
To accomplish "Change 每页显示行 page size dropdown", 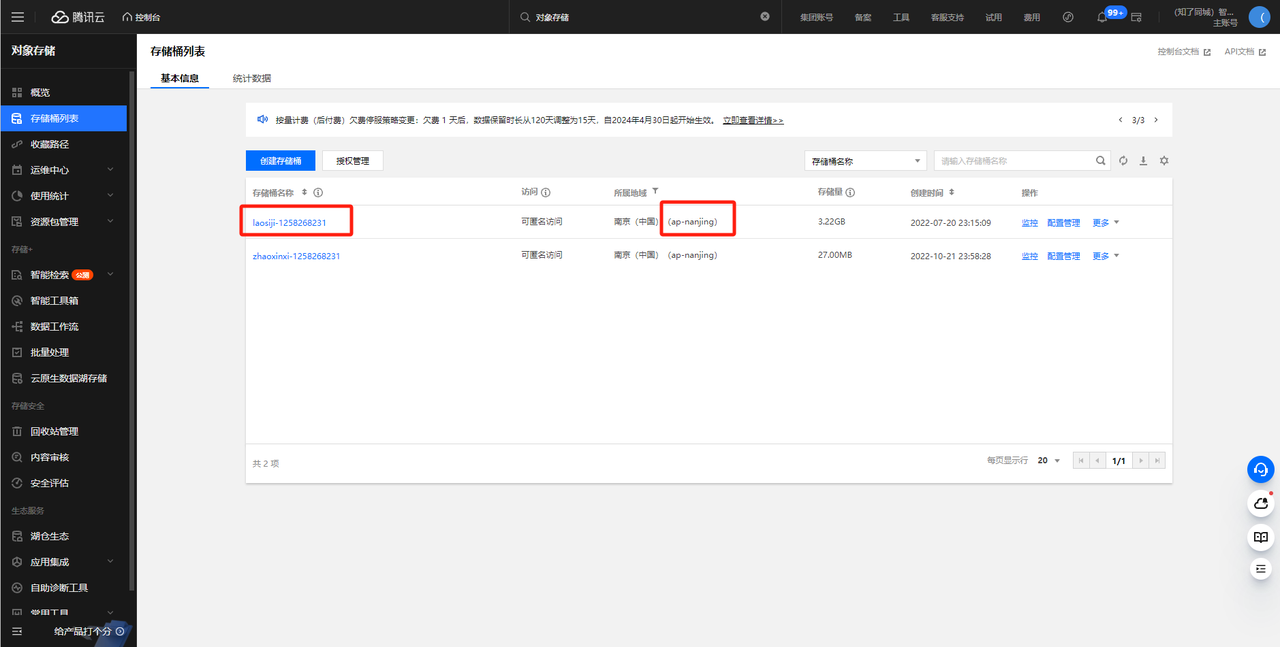I will [1046, 460].
